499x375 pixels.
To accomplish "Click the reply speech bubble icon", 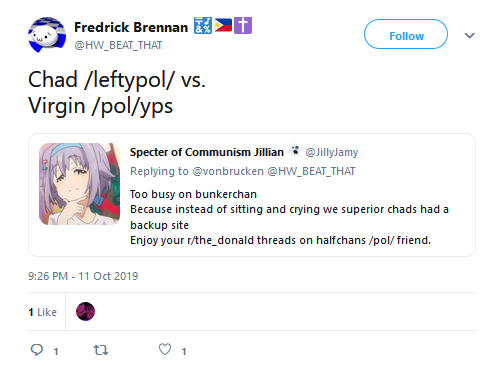I will click(37, 350).
